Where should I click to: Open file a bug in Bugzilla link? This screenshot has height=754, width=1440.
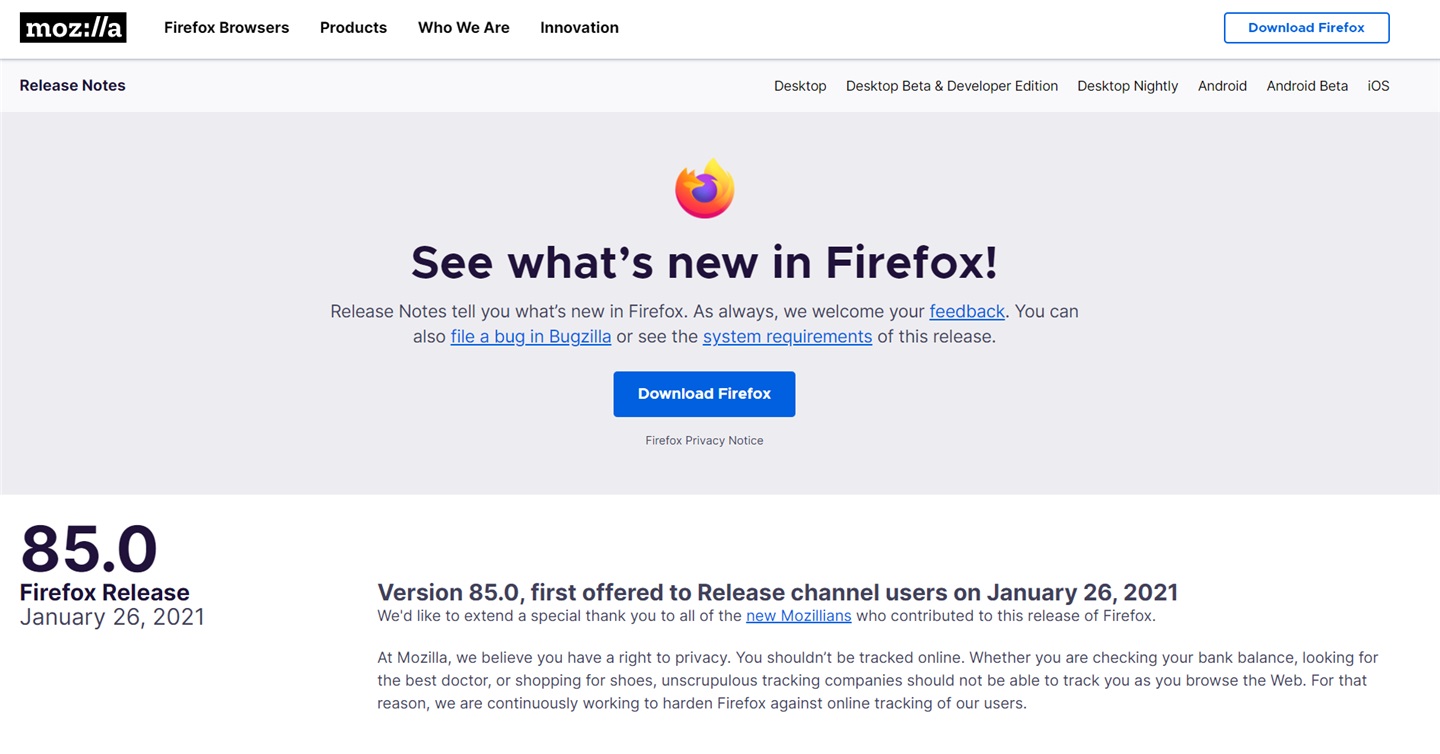[531, 337]
